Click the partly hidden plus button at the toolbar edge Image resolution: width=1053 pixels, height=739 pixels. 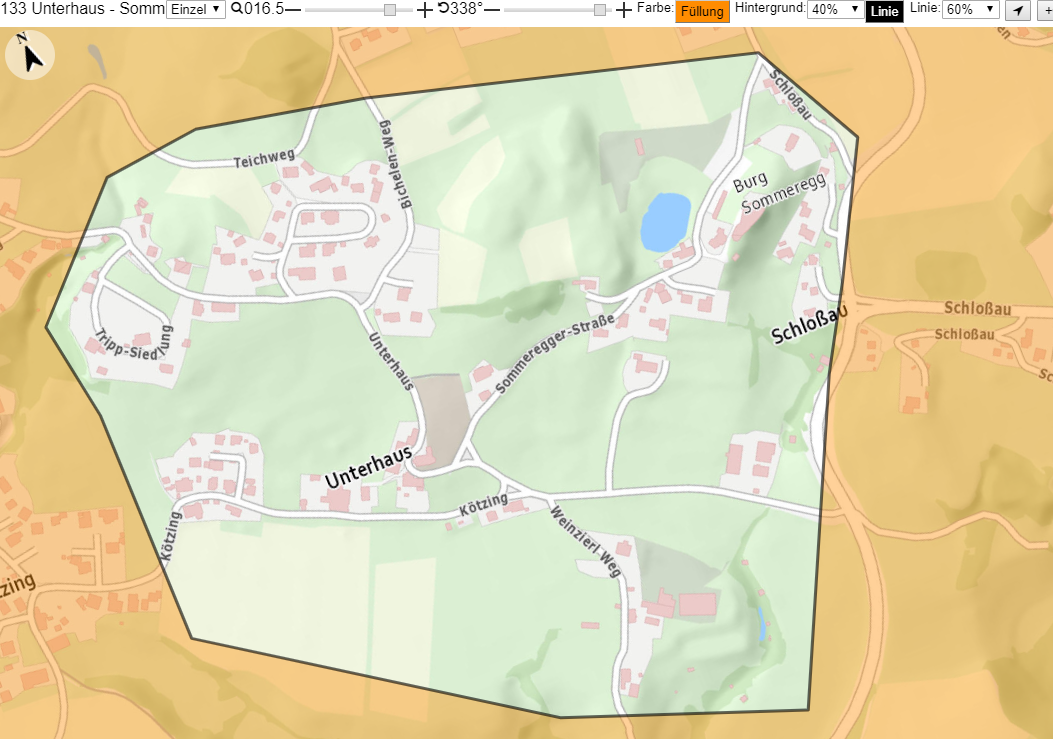[x=1046, y=10]
